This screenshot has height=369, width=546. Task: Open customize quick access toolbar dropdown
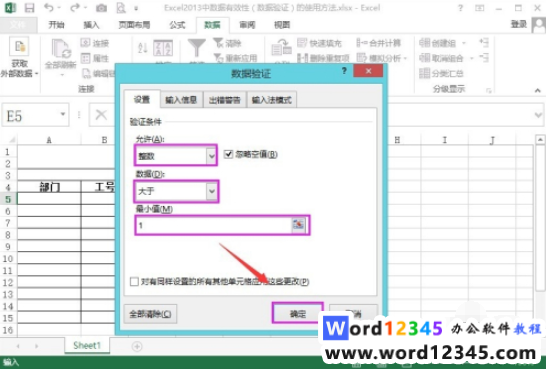coord(136,8)
